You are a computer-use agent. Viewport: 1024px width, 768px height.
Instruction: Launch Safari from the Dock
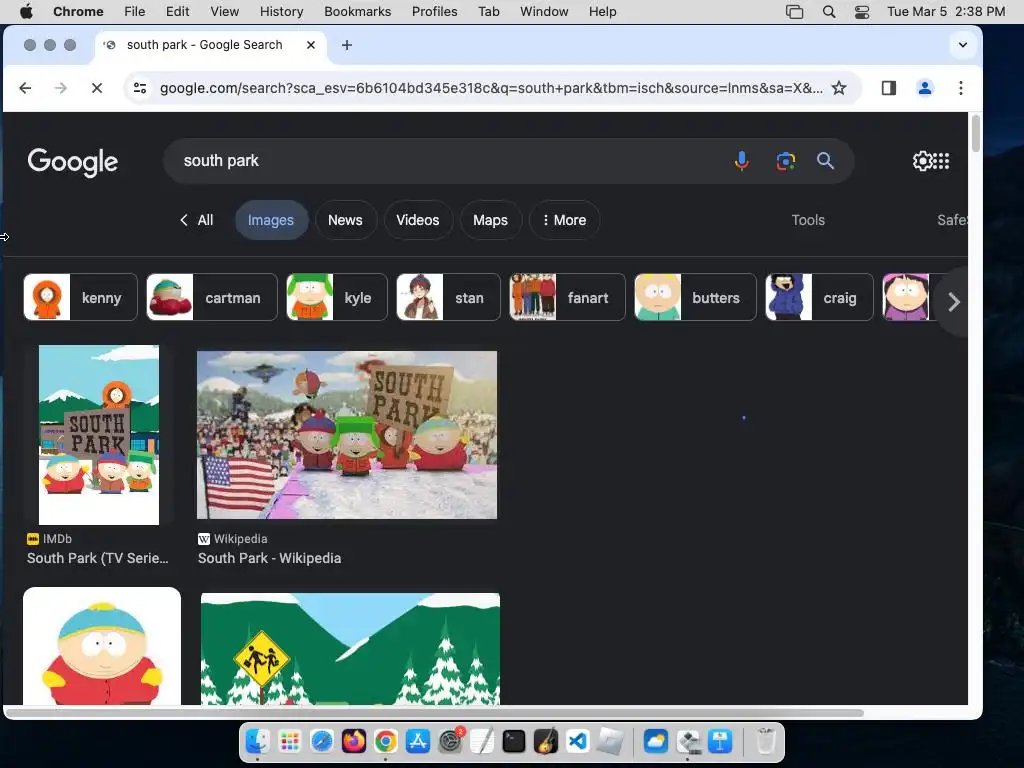(x=321, y=741)
